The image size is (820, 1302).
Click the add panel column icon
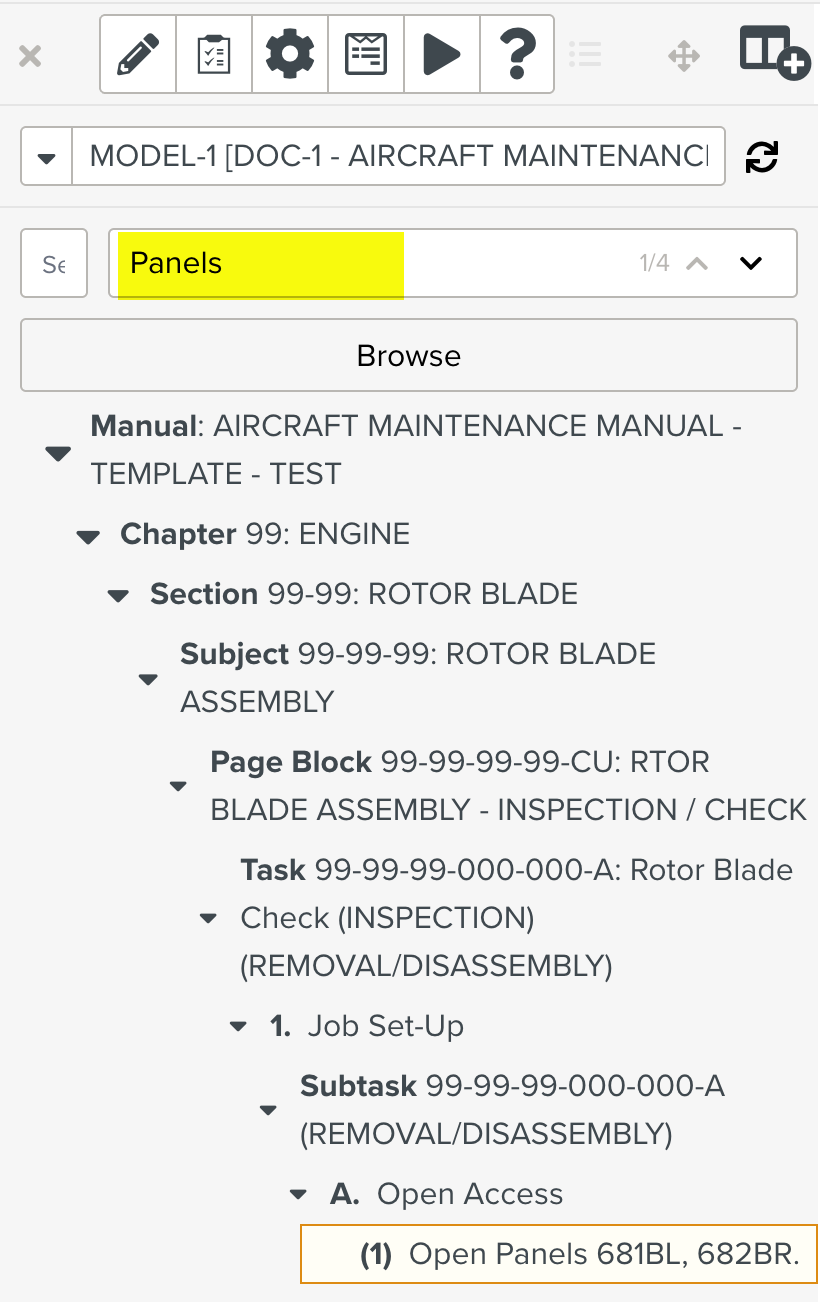point(773,51)
